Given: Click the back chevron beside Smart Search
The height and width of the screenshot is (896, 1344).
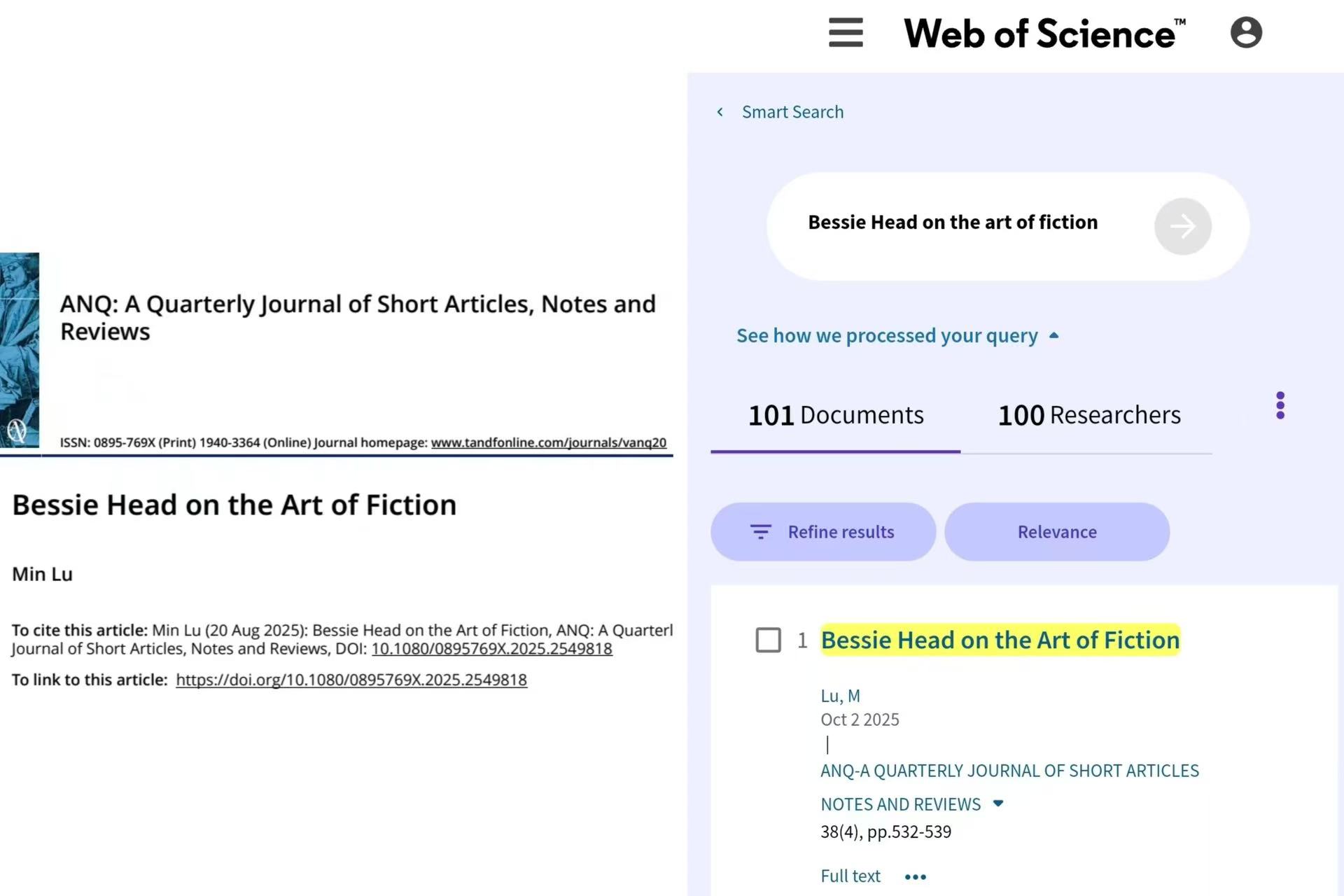Looking at the screenshot, I should (720, 112).
